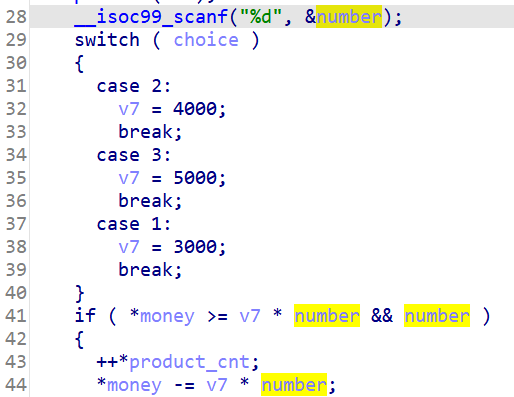Click product_cnt variable on line 43
The height and width of the screenshot is (397, 514).
(189, 362)
